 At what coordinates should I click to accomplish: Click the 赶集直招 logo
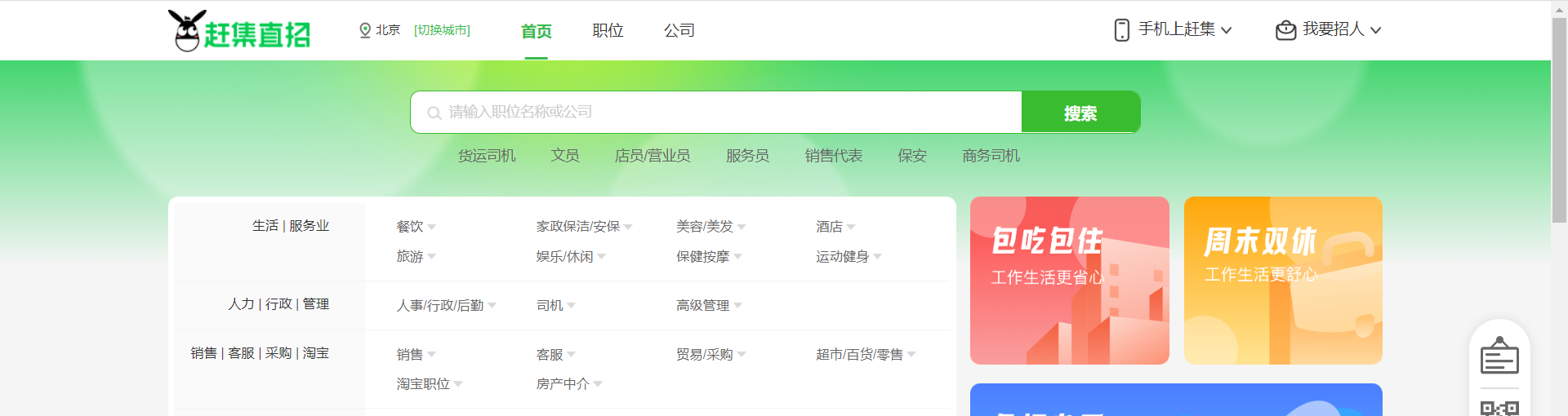coord(239,31)
